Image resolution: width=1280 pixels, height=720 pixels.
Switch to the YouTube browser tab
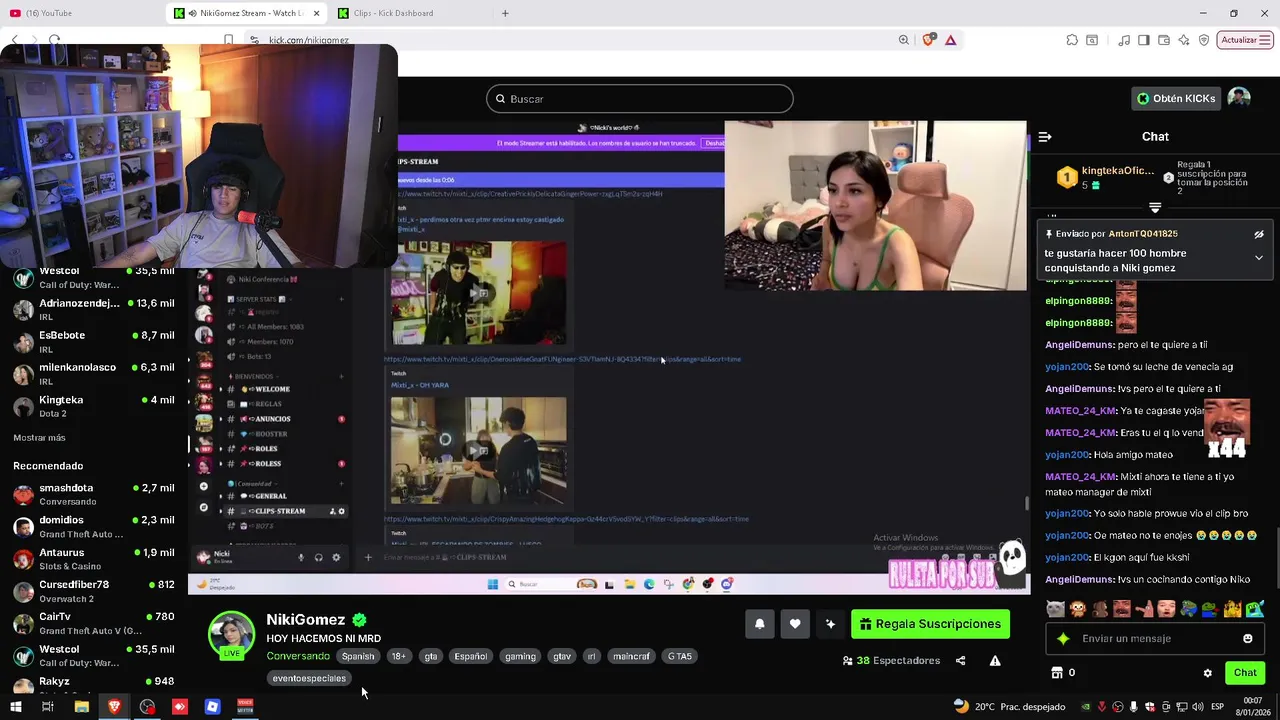pyautogui.click(x=80, y=13)
